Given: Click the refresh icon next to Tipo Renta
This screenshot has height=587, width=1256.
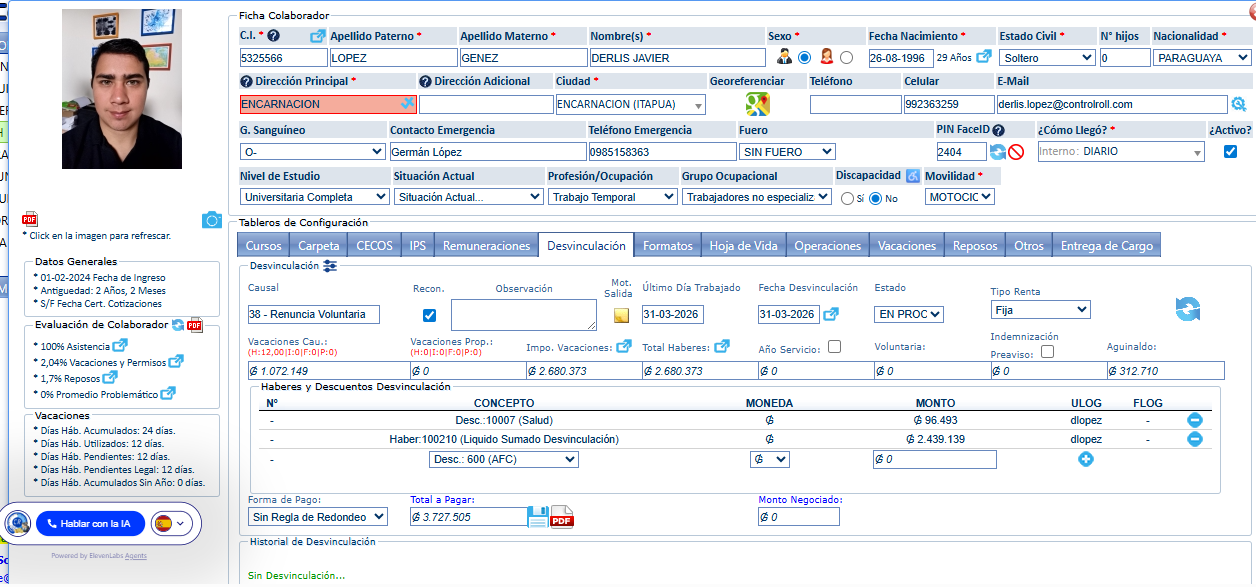Looking at the screenshot, I should (x=1188, y=309).
